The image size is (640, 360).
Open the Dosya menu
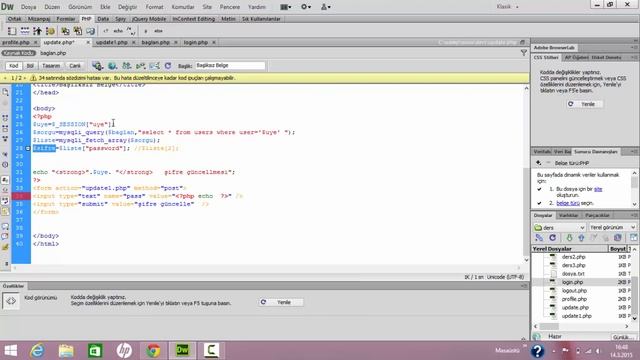28,7
